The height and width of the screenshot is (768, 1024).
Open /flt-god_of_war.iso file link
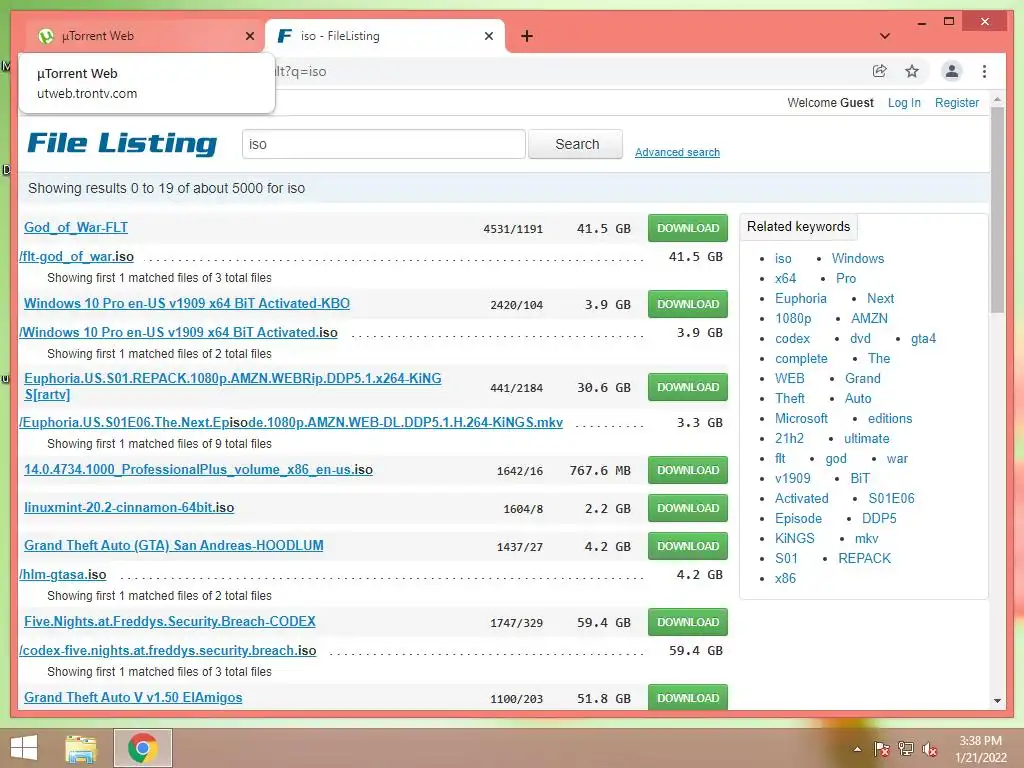(76, 257)
